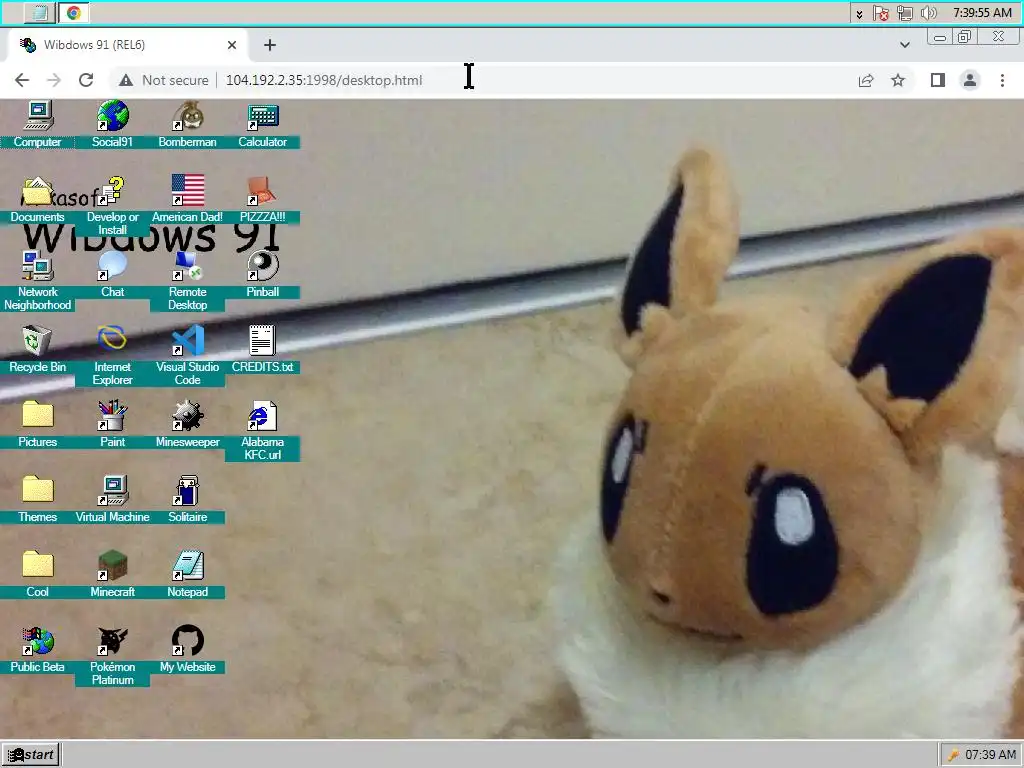This screenshot has height=768, width=1024.
Task: Open the Cool folder
Action: (37, 575)
